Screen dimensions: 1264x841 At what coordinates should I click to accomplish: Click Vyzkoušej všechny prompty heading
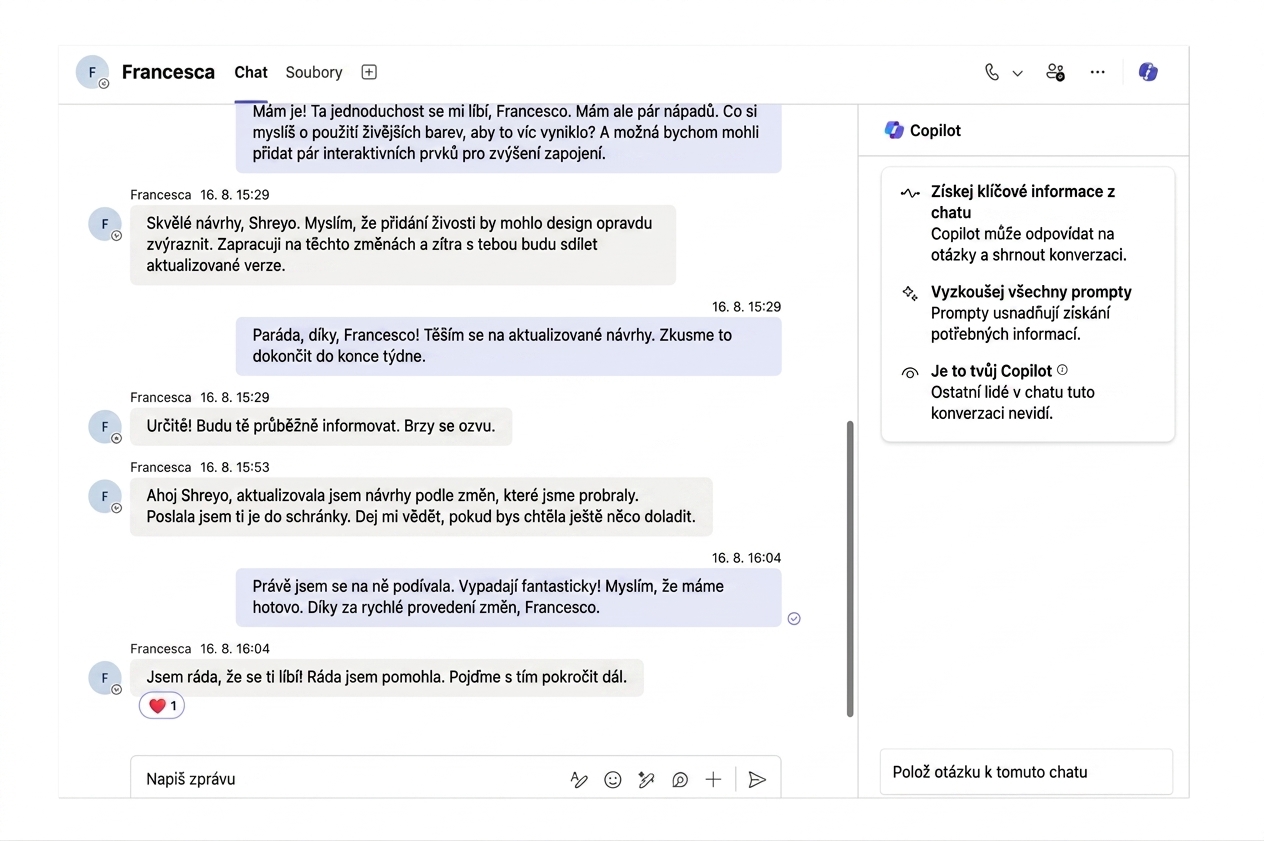point(1031,292)
